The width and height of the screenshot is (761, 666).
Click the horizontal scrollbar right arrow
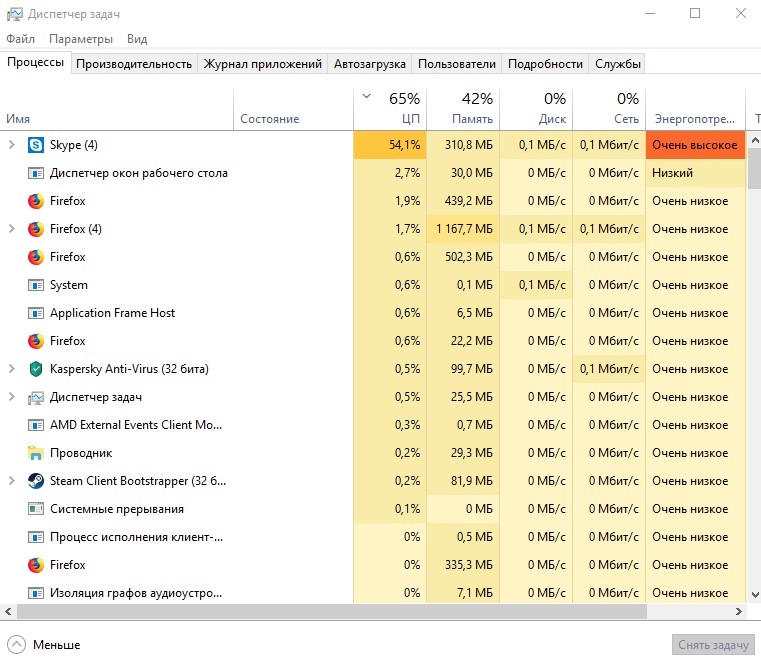(x=739, y=612)
